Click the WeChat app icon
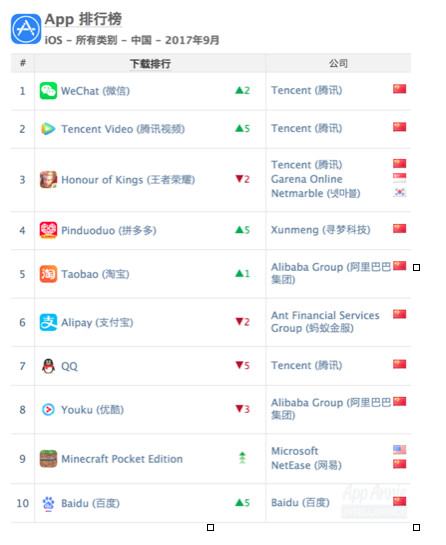The image size is (446, 545). (x=48, y=91)
